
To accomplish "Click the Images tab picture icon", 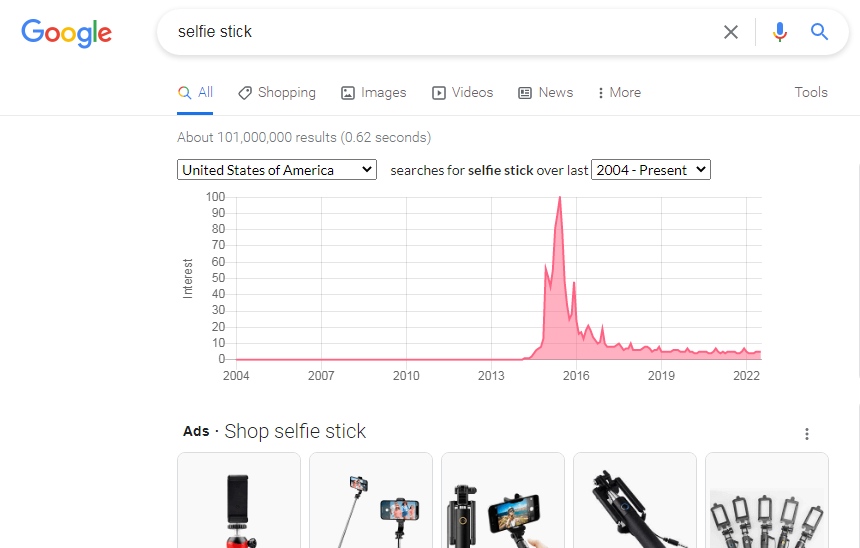I will (x=348, y=93).
